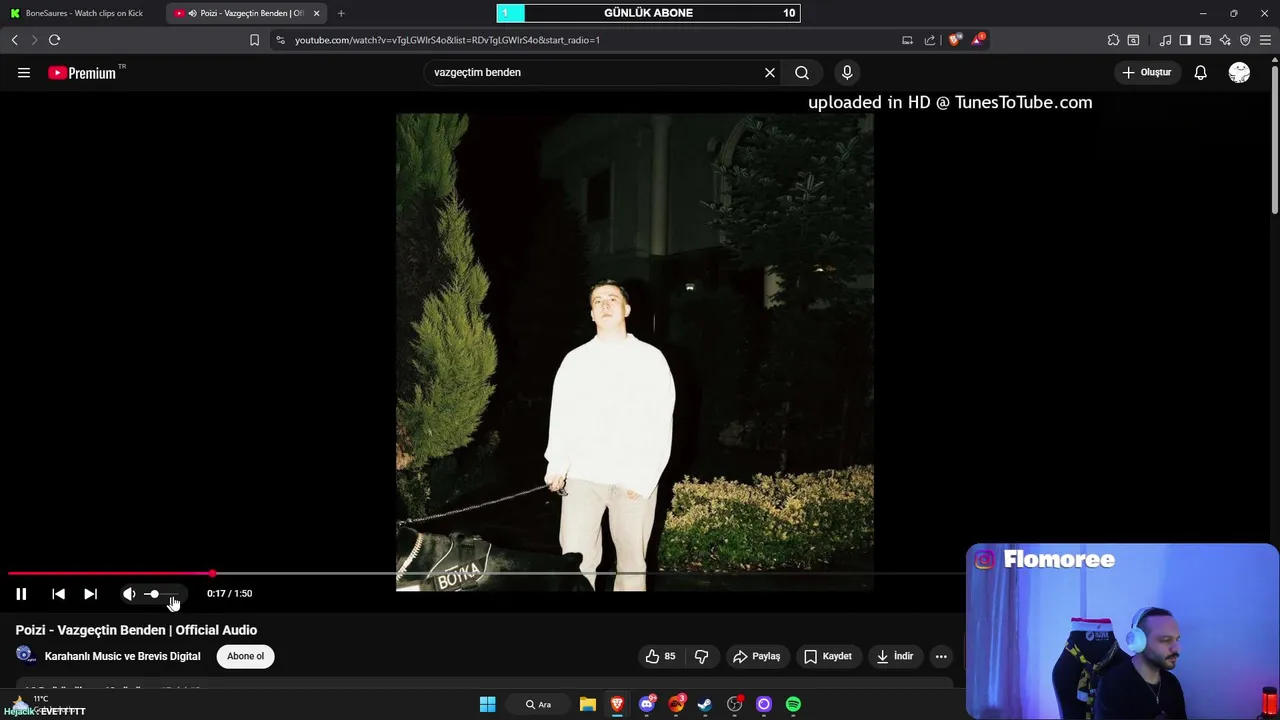The width and height of the screenshot is (1280, 720).
Task: Open Brave Wallet icon
Action: [1205, 40]
